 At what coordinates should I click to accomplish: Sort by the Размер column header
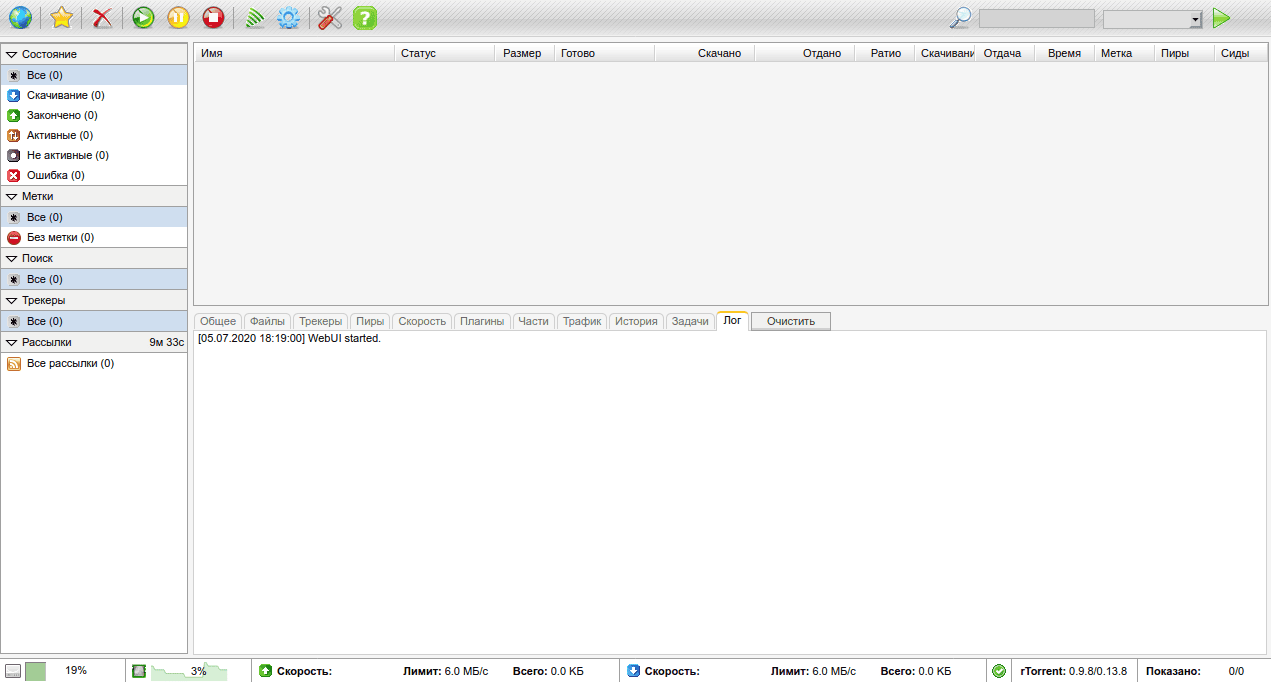click(524, 53)
